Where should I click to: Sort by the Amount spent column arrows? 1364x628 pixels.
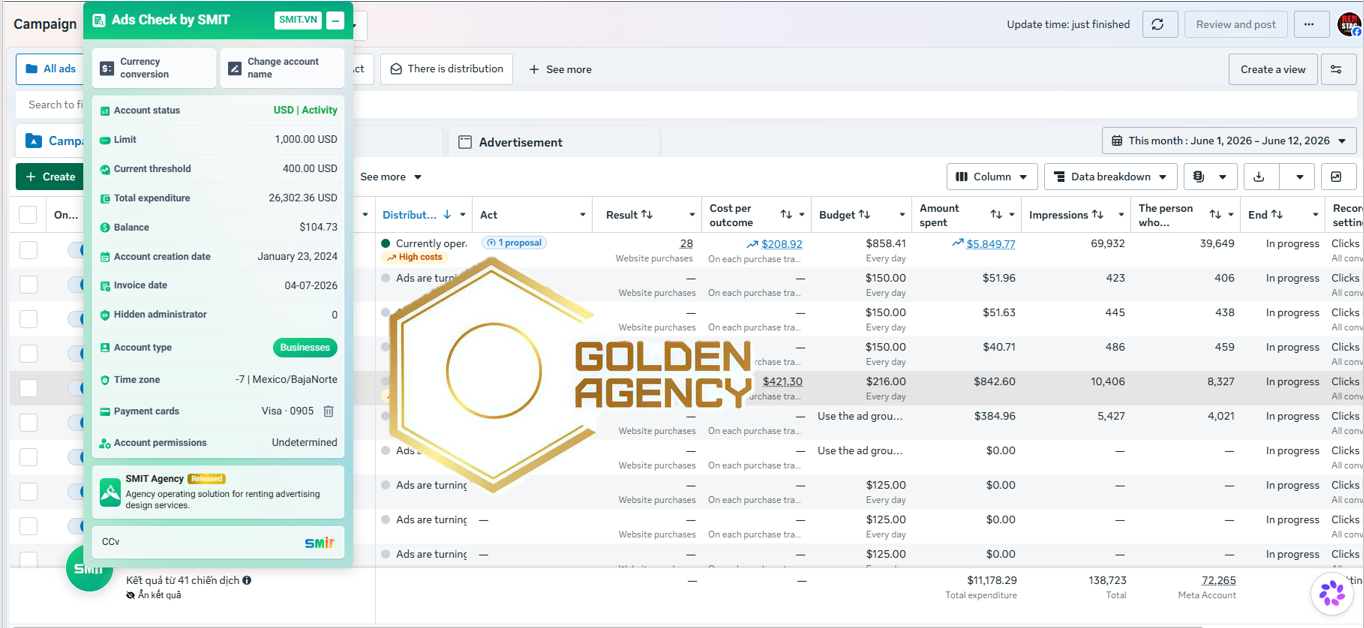point(996,215)
